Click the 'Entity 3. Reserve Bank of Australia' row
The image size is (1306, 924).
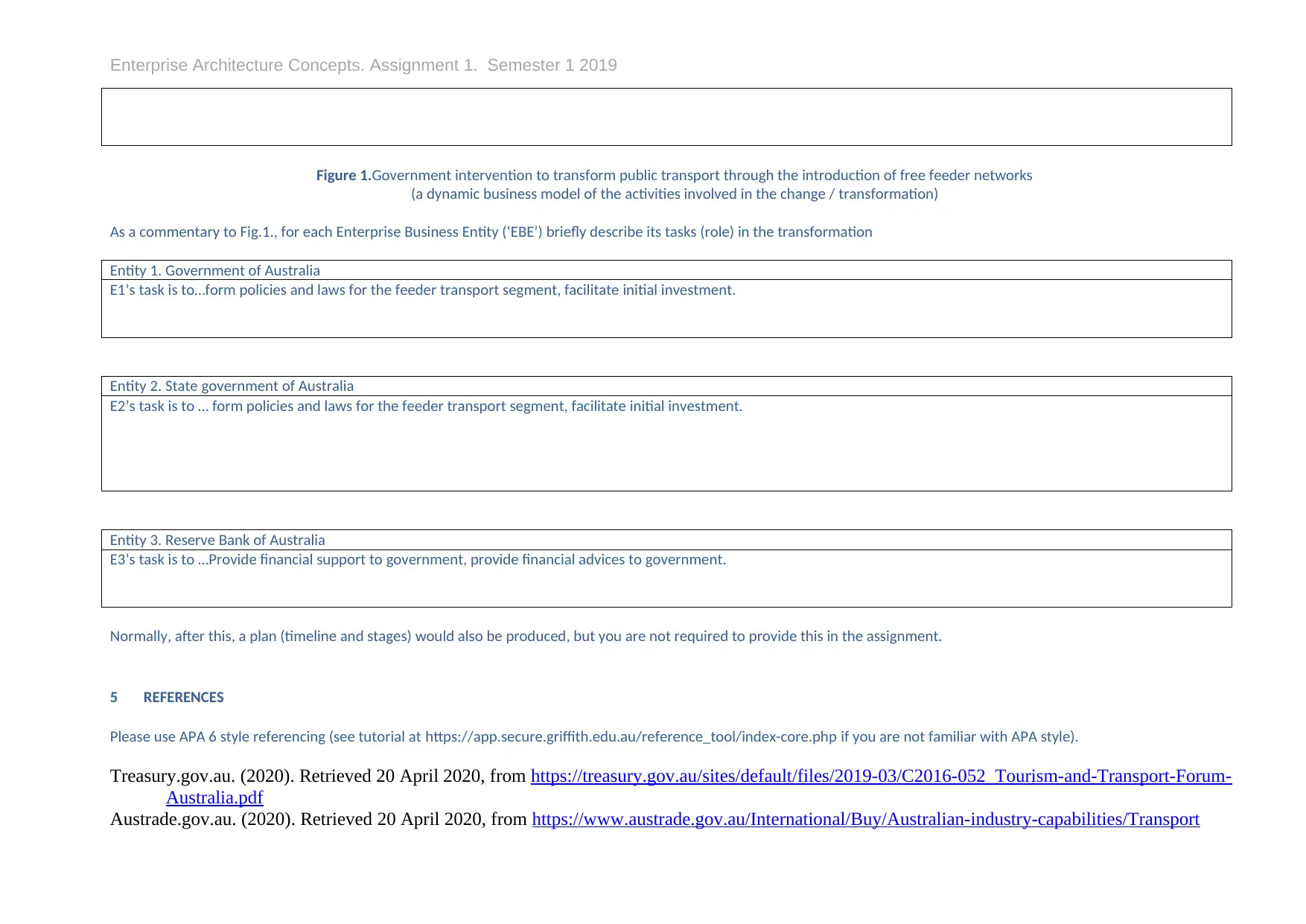point(666,540)
